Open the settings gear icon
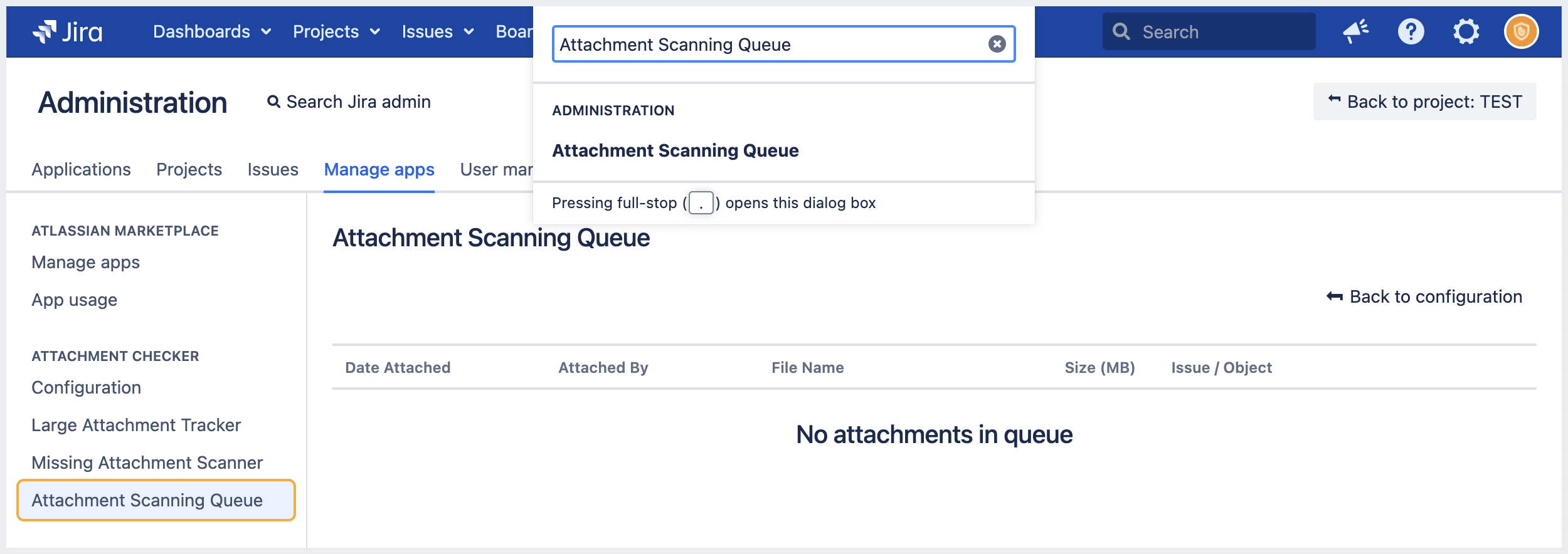Screen dimensions: 1568x554 (1466, 31)
